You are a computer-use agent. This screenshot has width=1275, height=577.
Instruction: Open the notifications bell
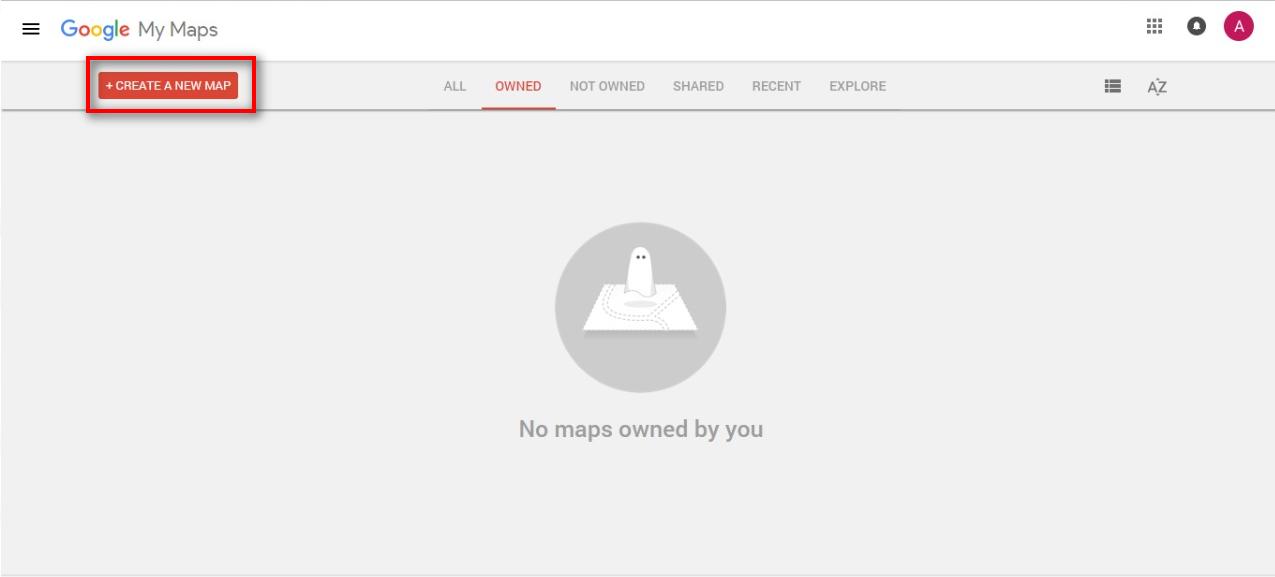click(1196, 28)
